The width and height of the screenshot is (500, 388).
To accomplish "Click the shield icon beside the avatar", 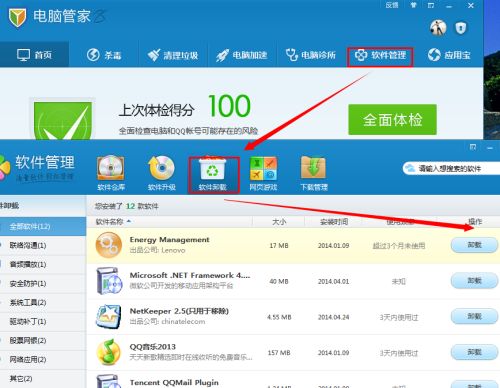I will coord(461,28).
